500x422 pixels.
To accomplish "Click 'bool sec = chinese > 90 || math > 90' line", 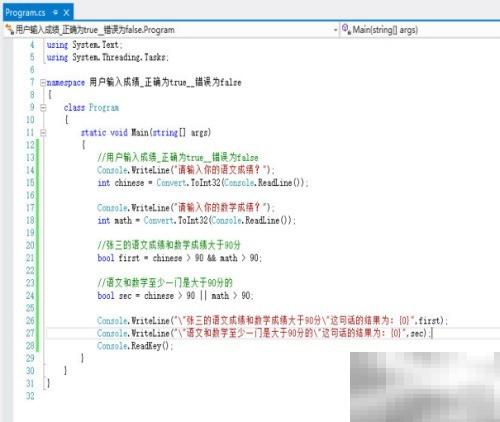I will (175, 295).
